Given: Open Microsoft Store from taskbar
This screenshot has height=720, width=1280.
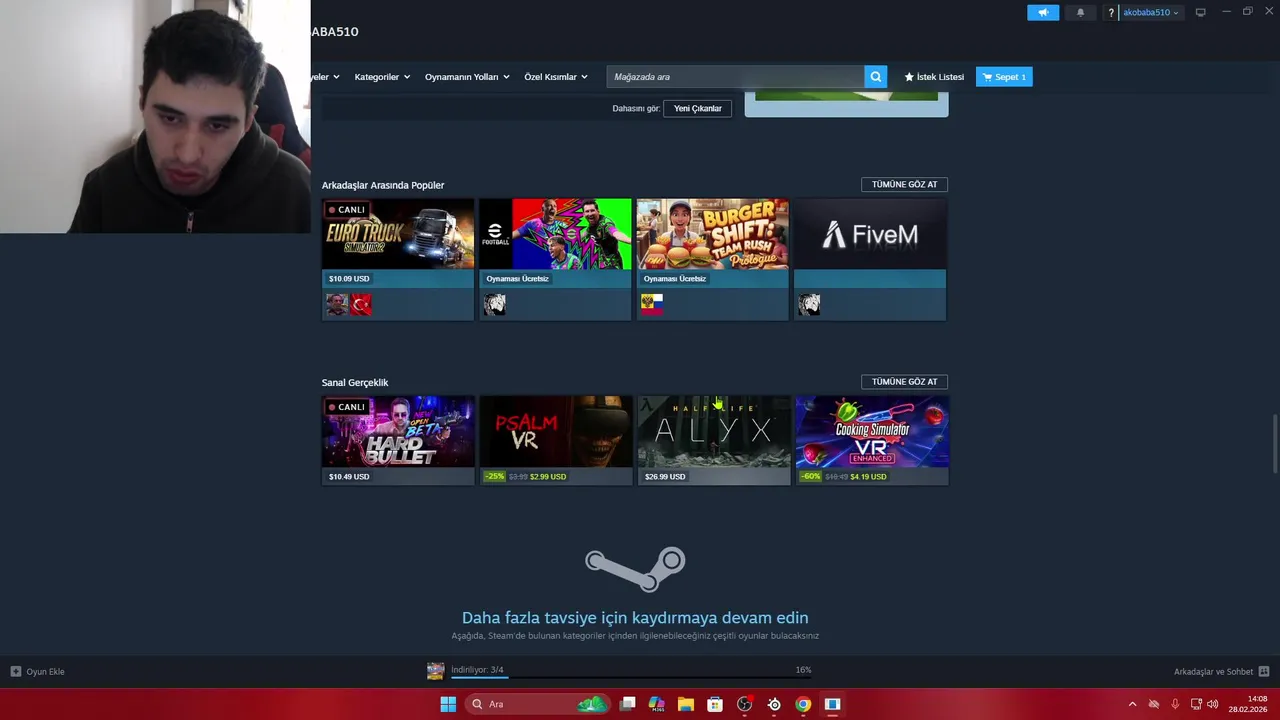Looking at the screenshot, I should click(715, 704).
